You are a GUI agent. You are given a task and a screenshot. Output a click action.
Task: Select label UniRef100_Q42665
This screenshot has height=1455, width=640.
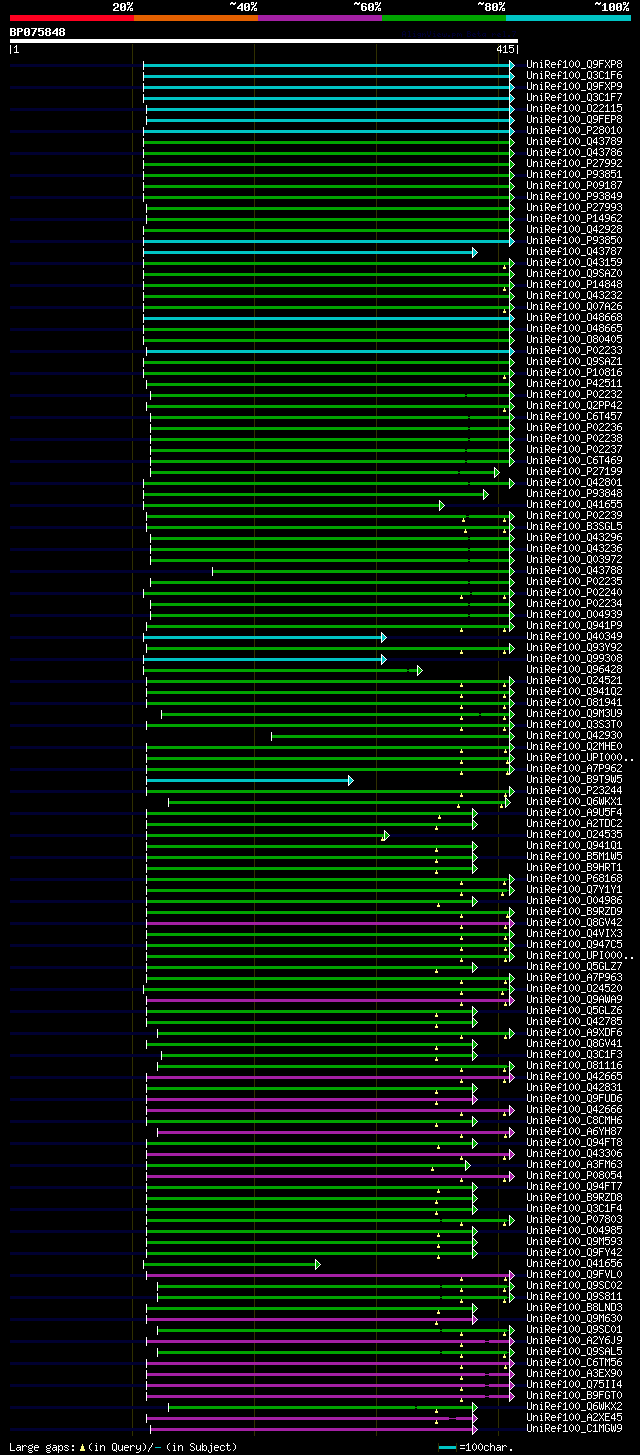(x=574, y=1076)
